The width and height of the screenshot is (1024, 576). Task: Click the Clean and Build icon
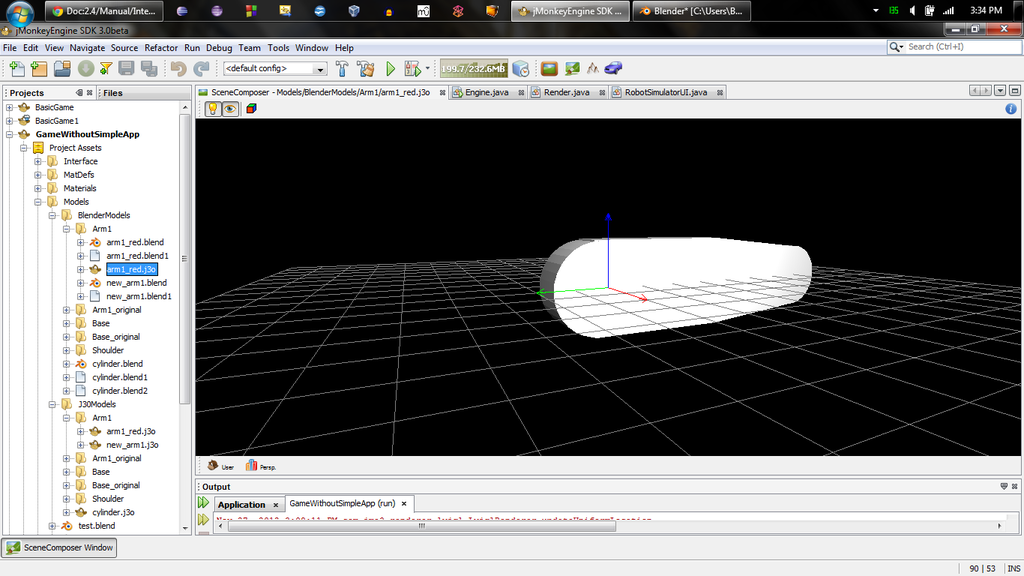pos(365,68)
